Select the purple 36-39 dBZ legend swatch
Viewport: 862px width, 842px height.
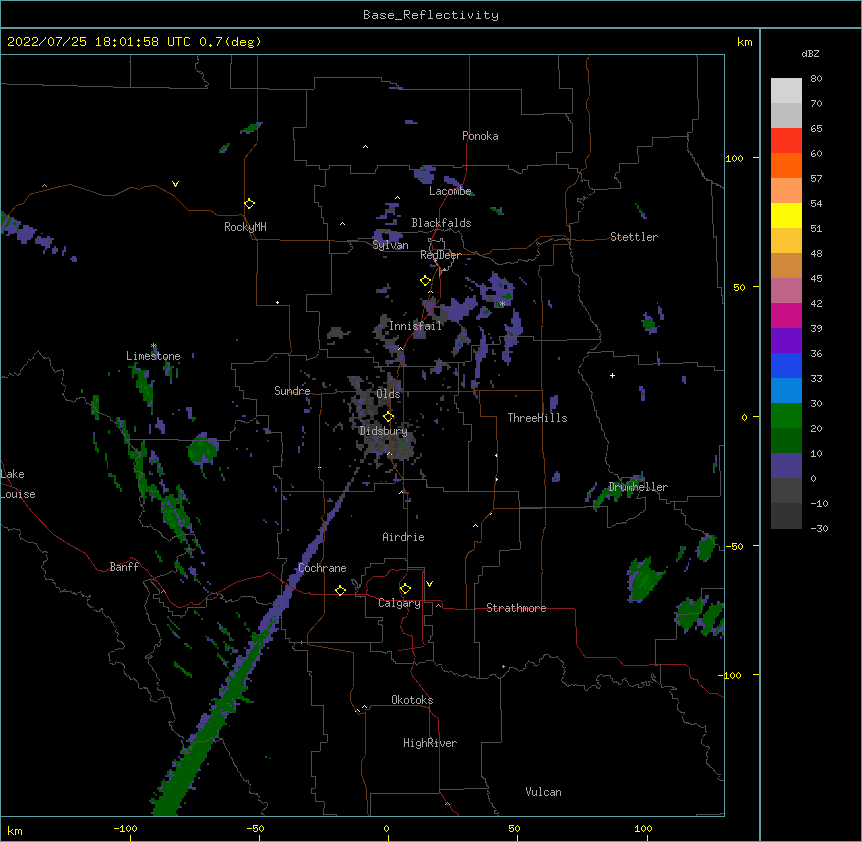[x=786, y=340]
